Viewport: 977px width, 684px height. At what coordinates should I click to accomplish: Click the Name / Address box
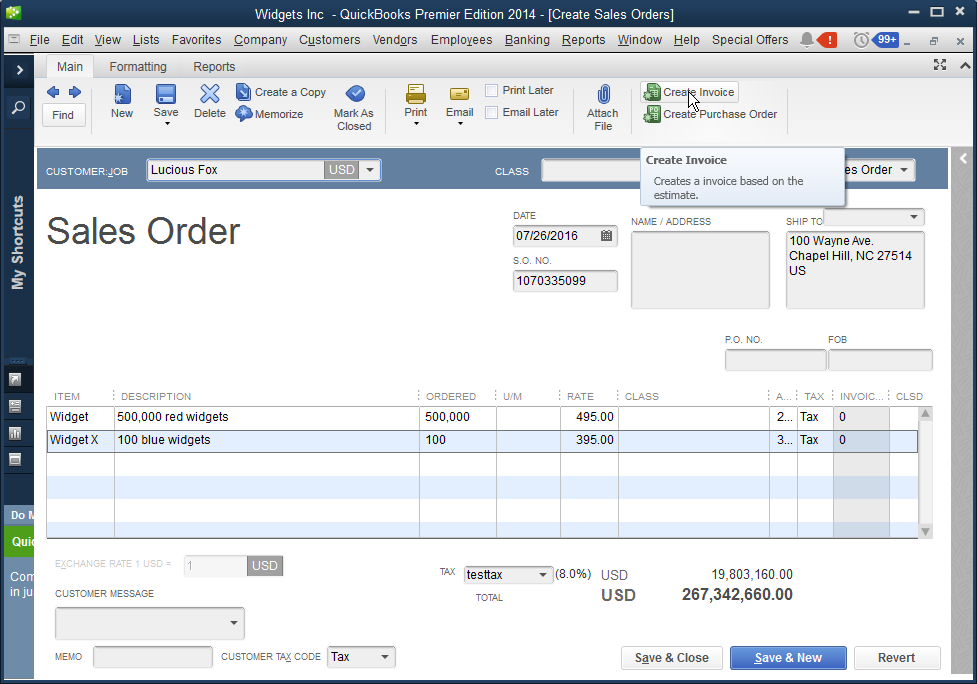pyautogui.click(x=700, y=270)
